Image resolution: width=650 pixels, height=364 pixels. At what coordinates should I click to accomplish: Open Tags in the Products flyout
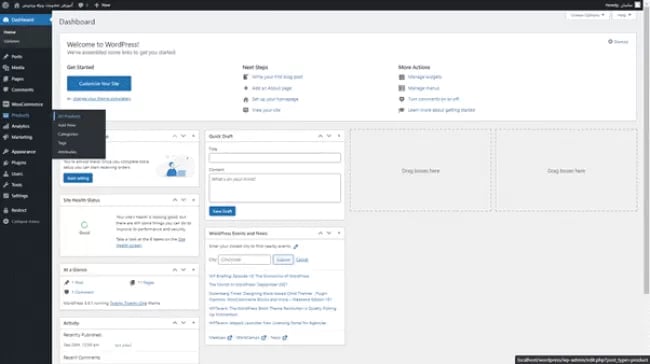62,143
